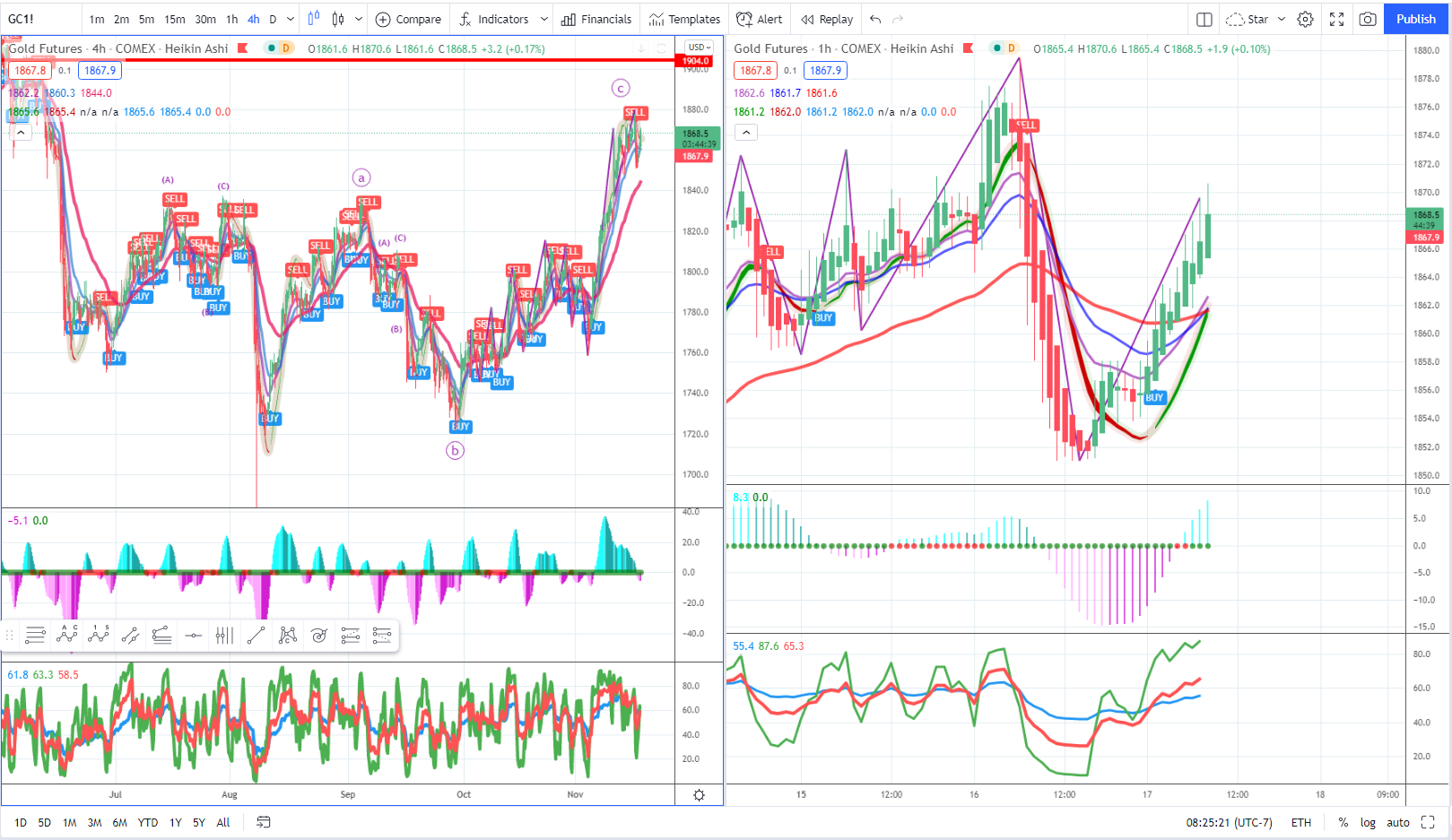Set range to 5Y

pyautogui.click(x=199, y=822)
